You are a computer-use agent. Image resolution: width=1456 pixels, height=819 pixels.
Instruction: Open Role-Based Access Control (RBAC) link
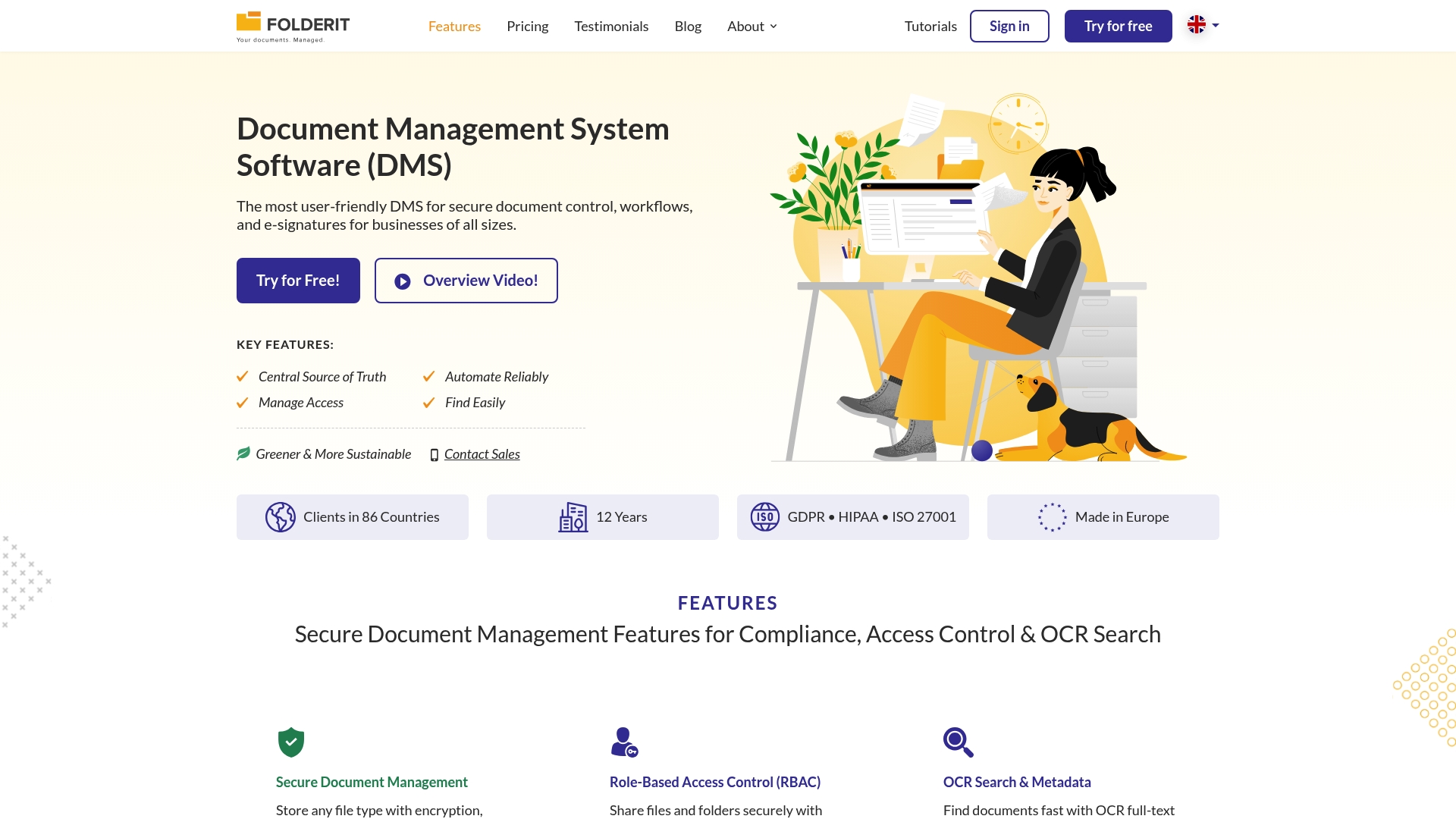pyautogui.click(x=715, y=782)
